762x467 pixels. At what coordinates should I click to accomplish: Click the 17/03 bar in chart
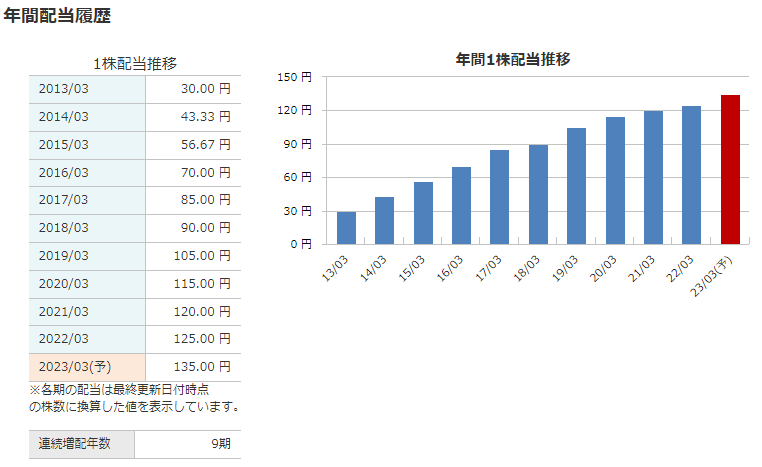(x=500, y=197)
